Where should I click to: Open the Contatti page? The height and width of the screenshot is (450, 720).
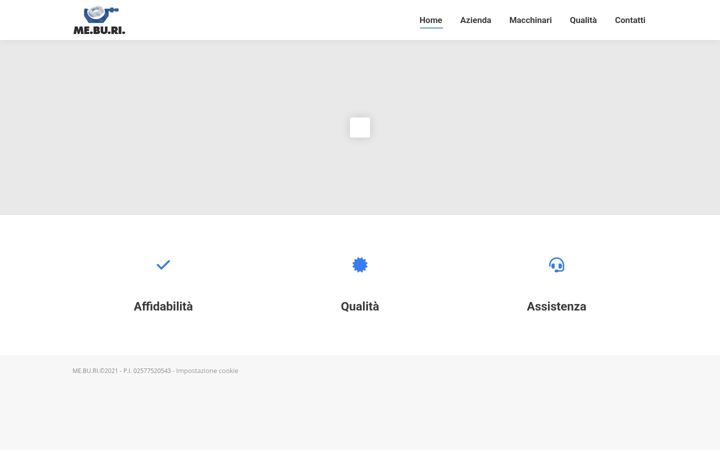click(x=630, y=20)
